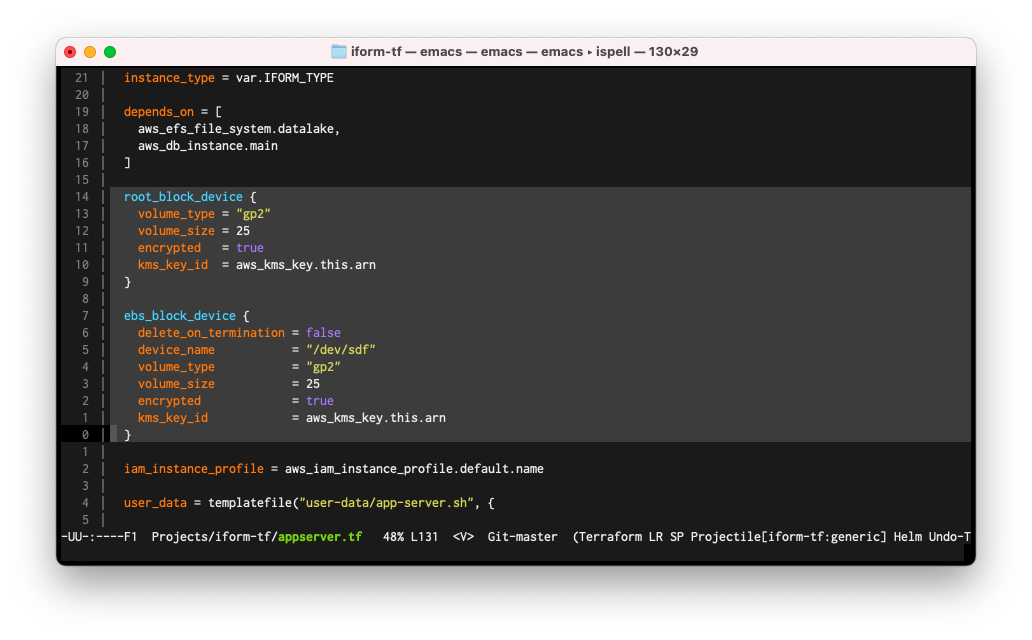Click the folder icon in the title bar

338,51
